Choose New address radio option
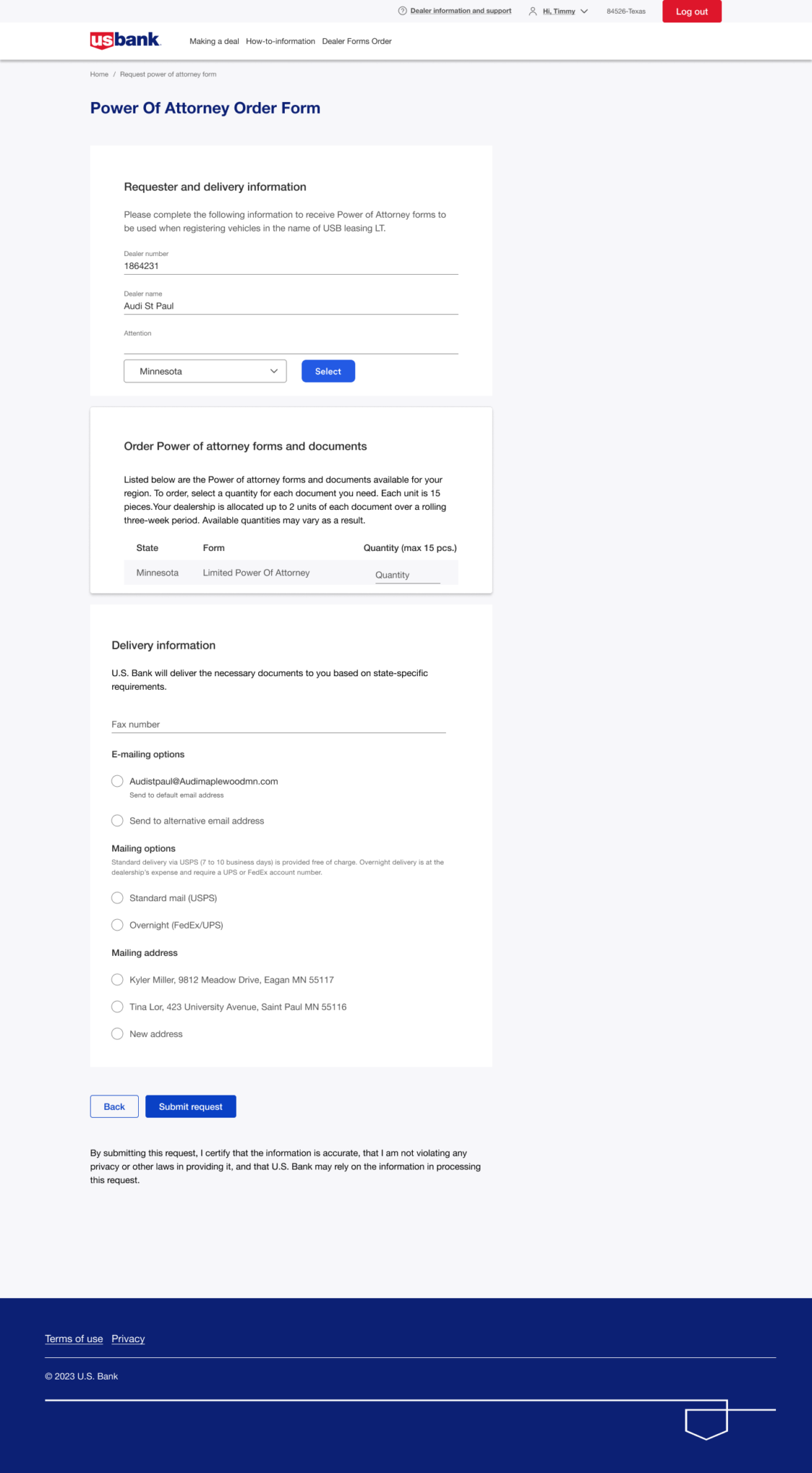 [x=117, y=1034]
